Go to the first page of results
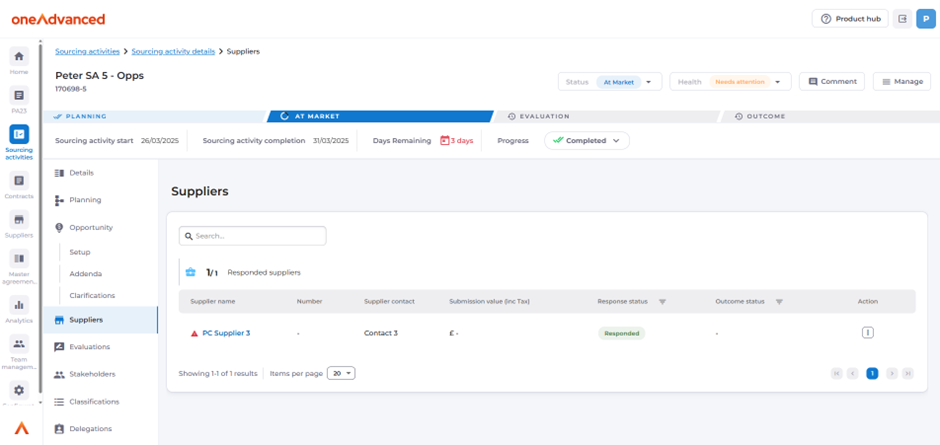The width and height of the screenshot is (940, 445). point(837,374)
